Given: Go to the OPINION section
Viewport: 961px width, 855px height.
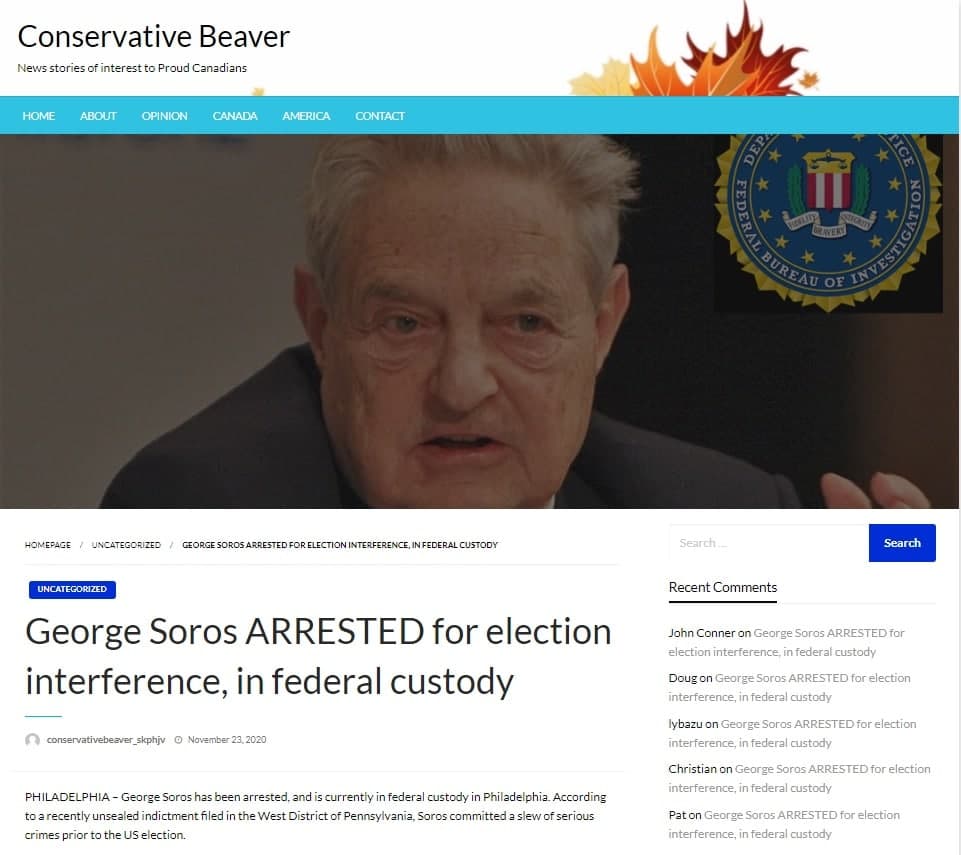Looking at the screenshot, I should [164, 116].
